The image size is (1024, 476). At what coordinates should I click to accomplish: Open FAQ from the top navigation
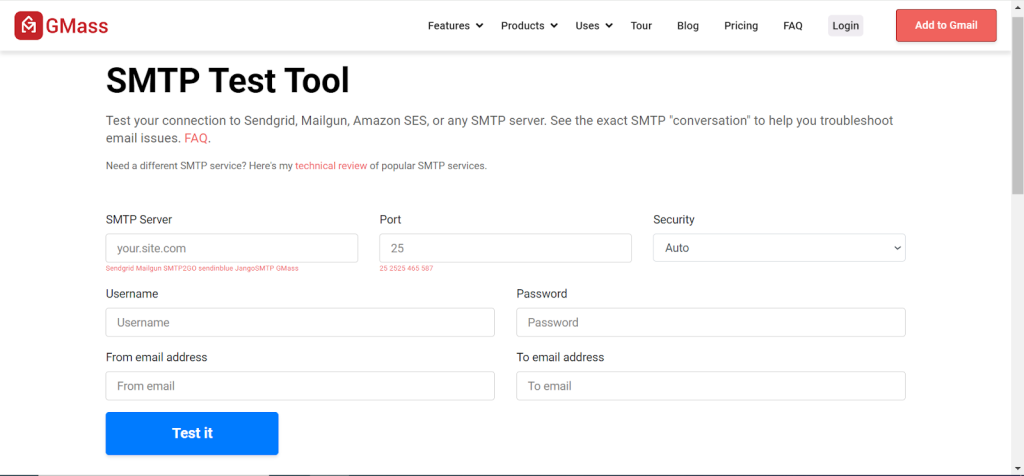[792, 26]
